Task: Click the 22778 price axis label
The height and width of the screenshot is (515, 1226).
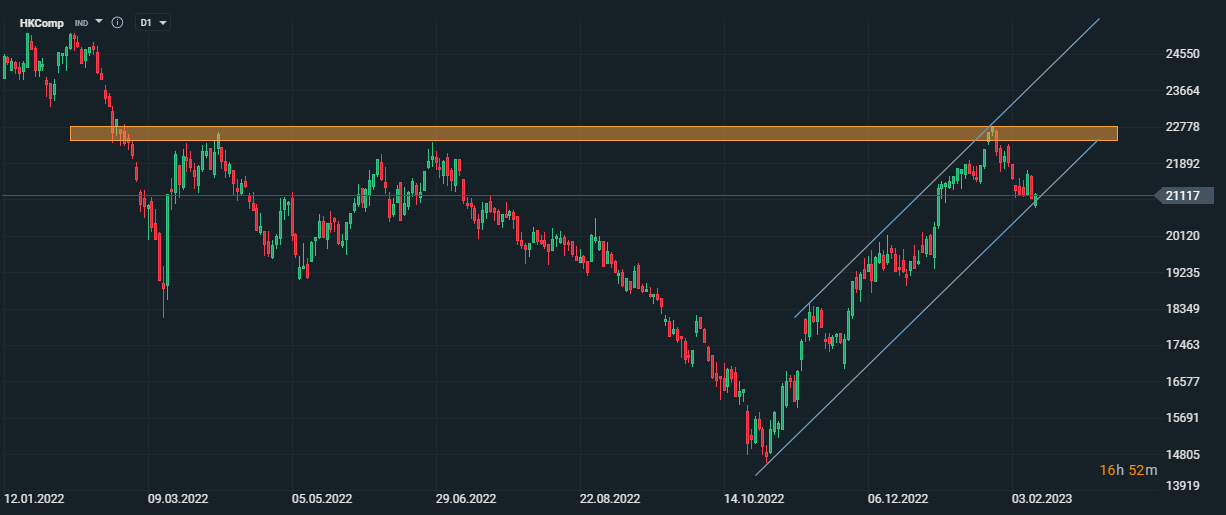Action: 1182,127
